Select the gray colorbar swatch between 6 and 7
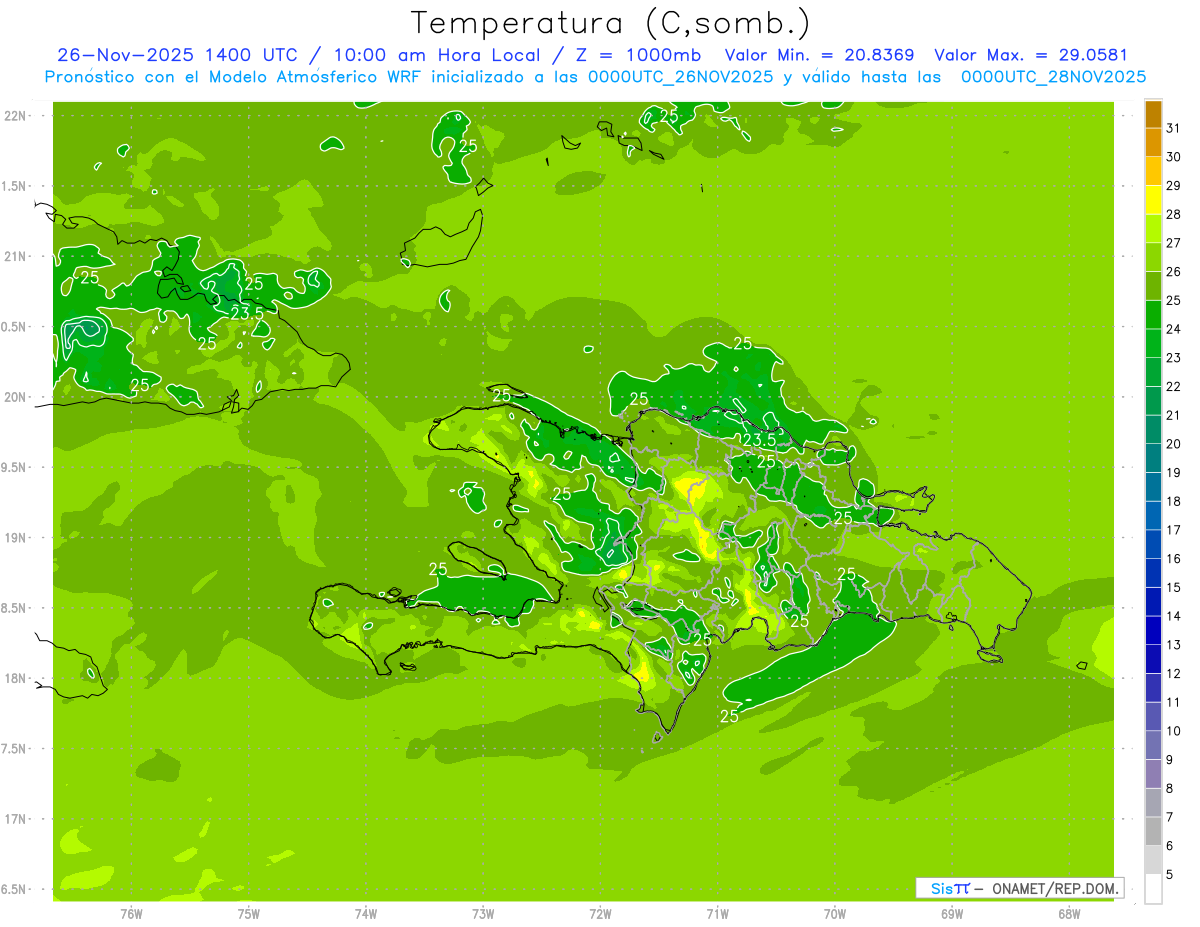1200x927 pixels. click(1153, 832)
